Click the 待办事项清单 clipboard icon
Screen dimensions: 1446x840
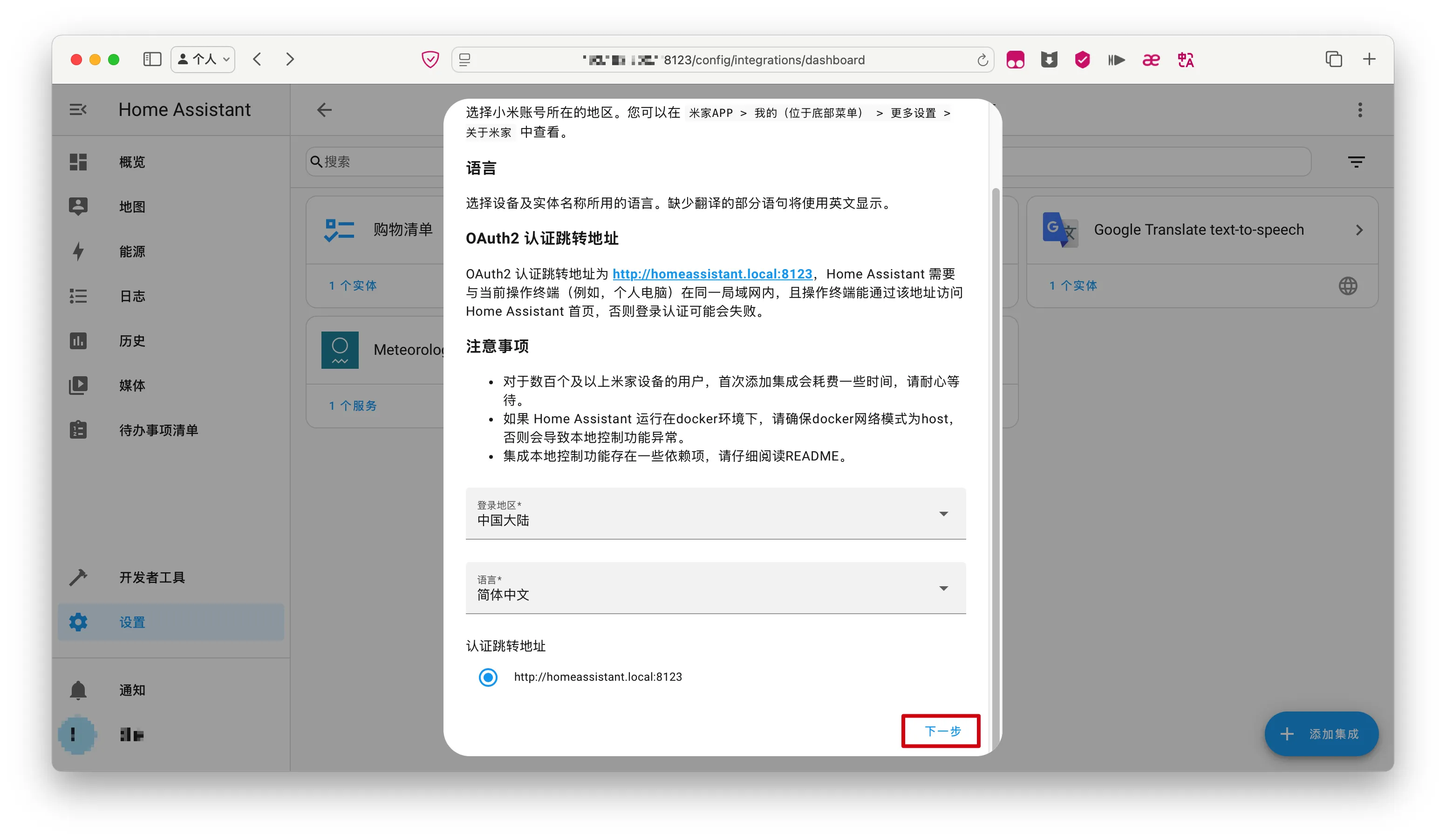(x=78, y=430)
